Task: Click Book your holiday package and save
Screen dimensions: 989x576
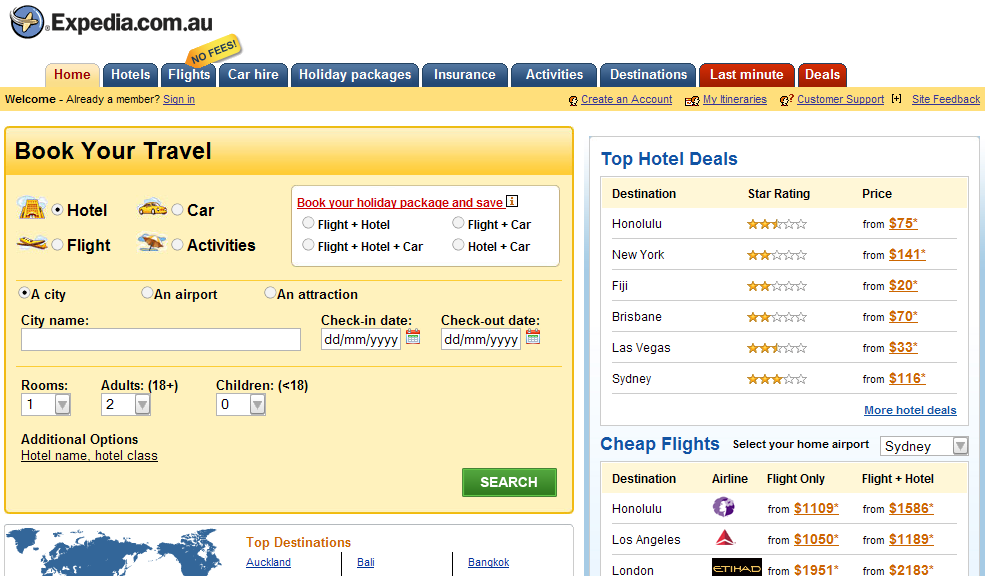Action: 400,203
